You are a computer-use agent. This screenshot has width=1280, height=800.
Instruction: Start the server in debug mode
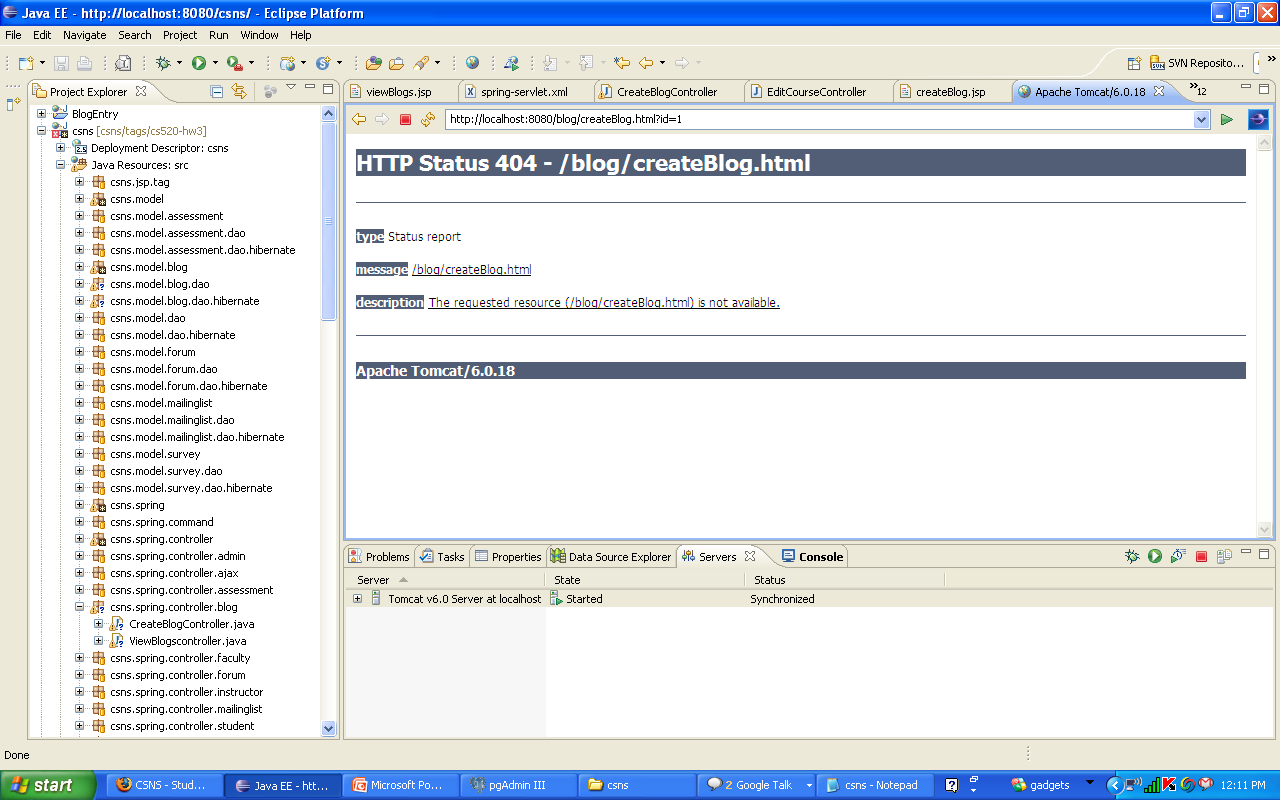click(x=1132, y=557)
